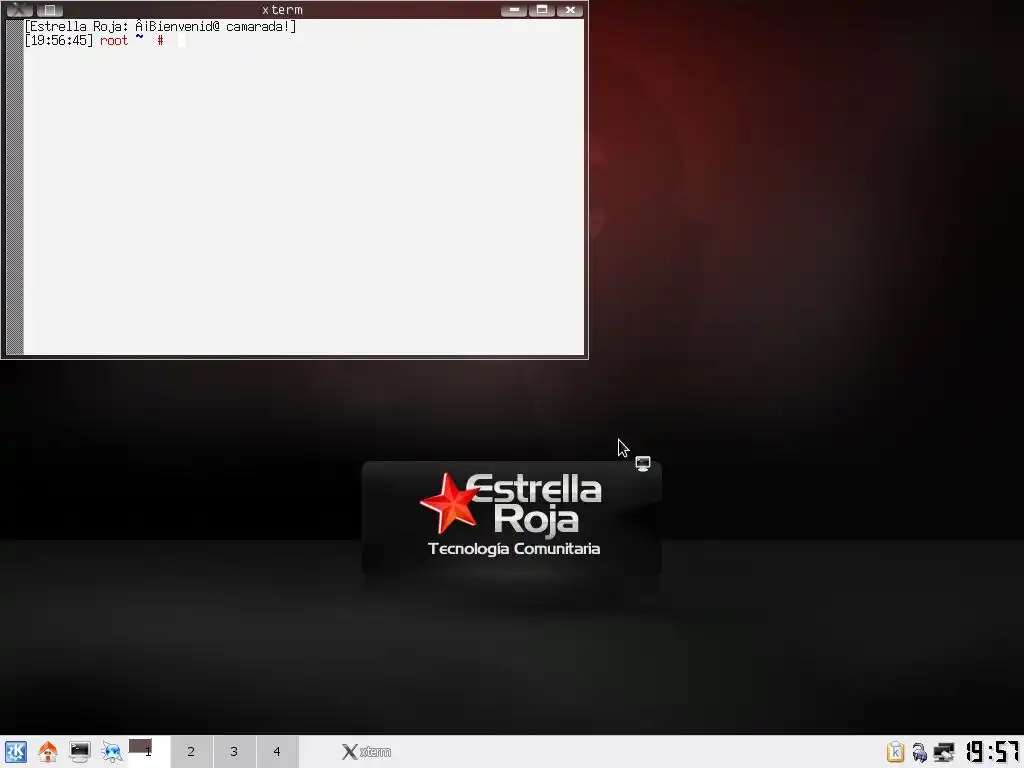Screen dimensions: 1024x768
Task: Switch to virtual desktop 3
Action: click(234, 752)
